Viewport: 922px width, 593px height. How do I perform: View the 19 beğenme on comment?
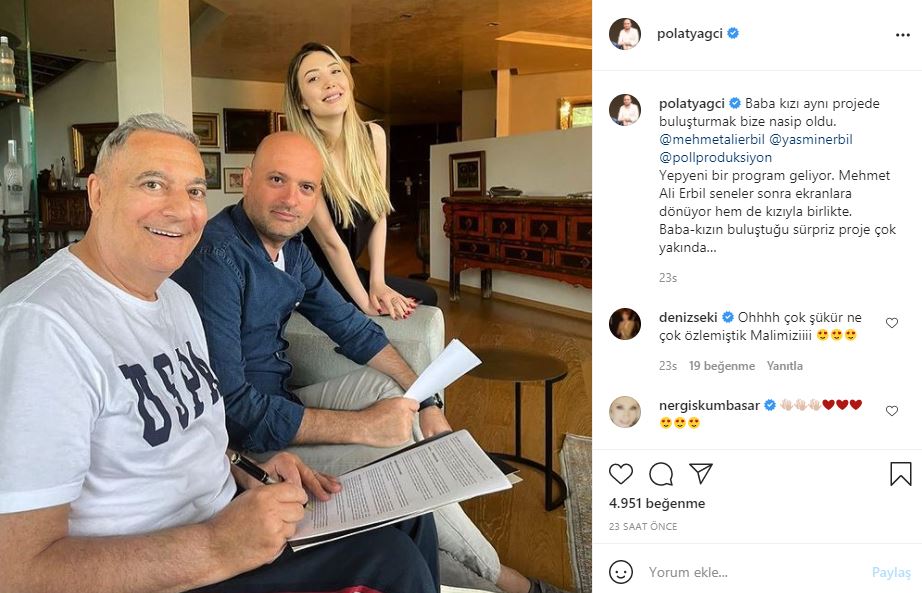tap(721, 366)
